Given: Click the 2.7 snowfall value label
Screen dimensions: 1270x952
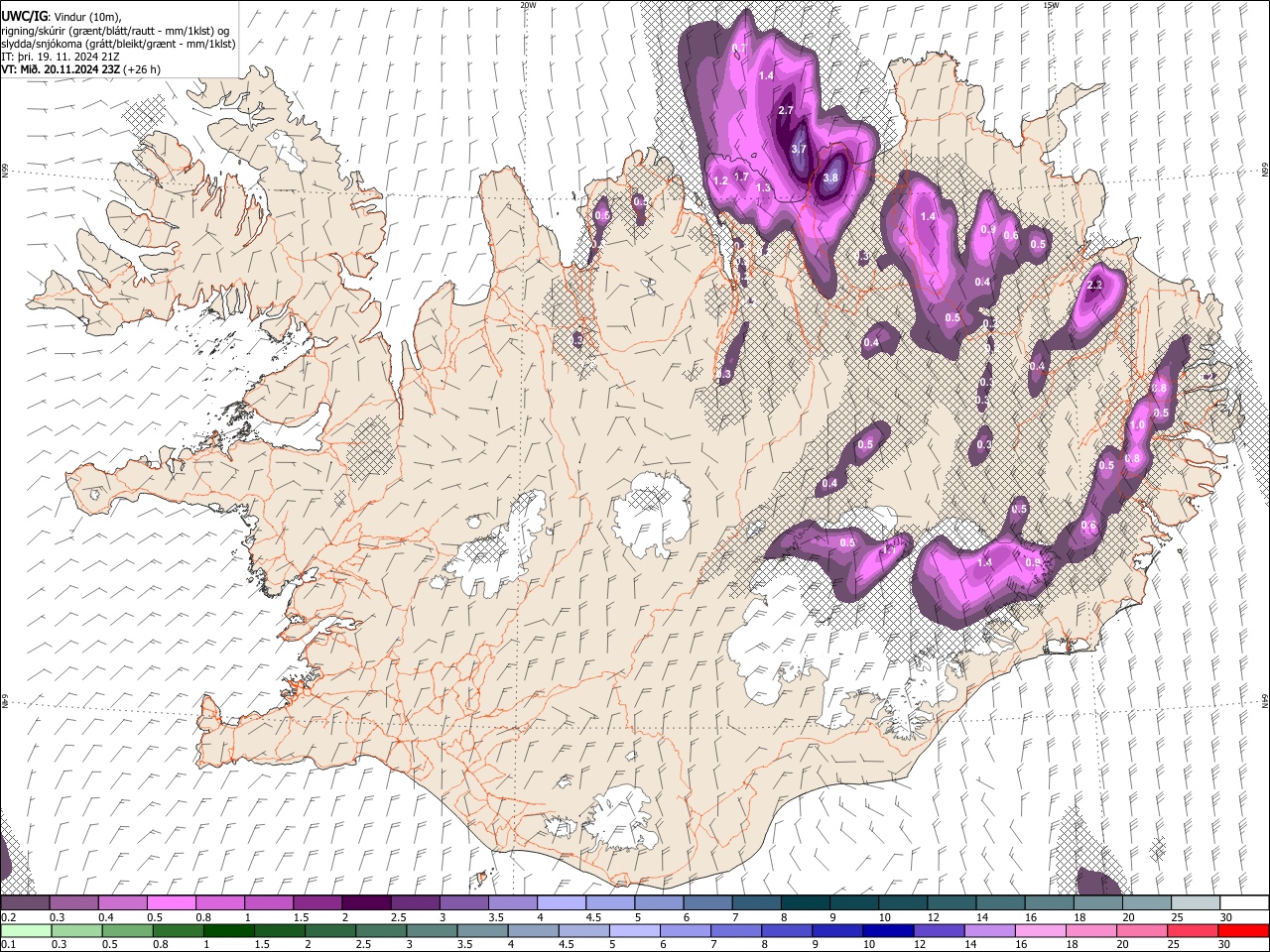Looking at the screenshot, I should point(786,111).
